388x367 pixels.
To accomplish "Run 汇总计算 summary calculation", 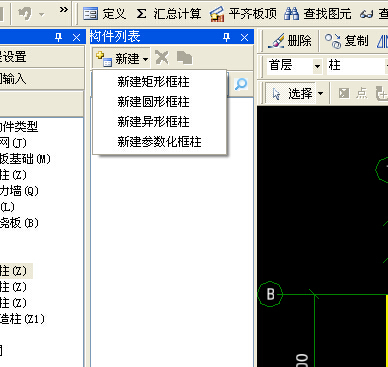I will point(169,14).
